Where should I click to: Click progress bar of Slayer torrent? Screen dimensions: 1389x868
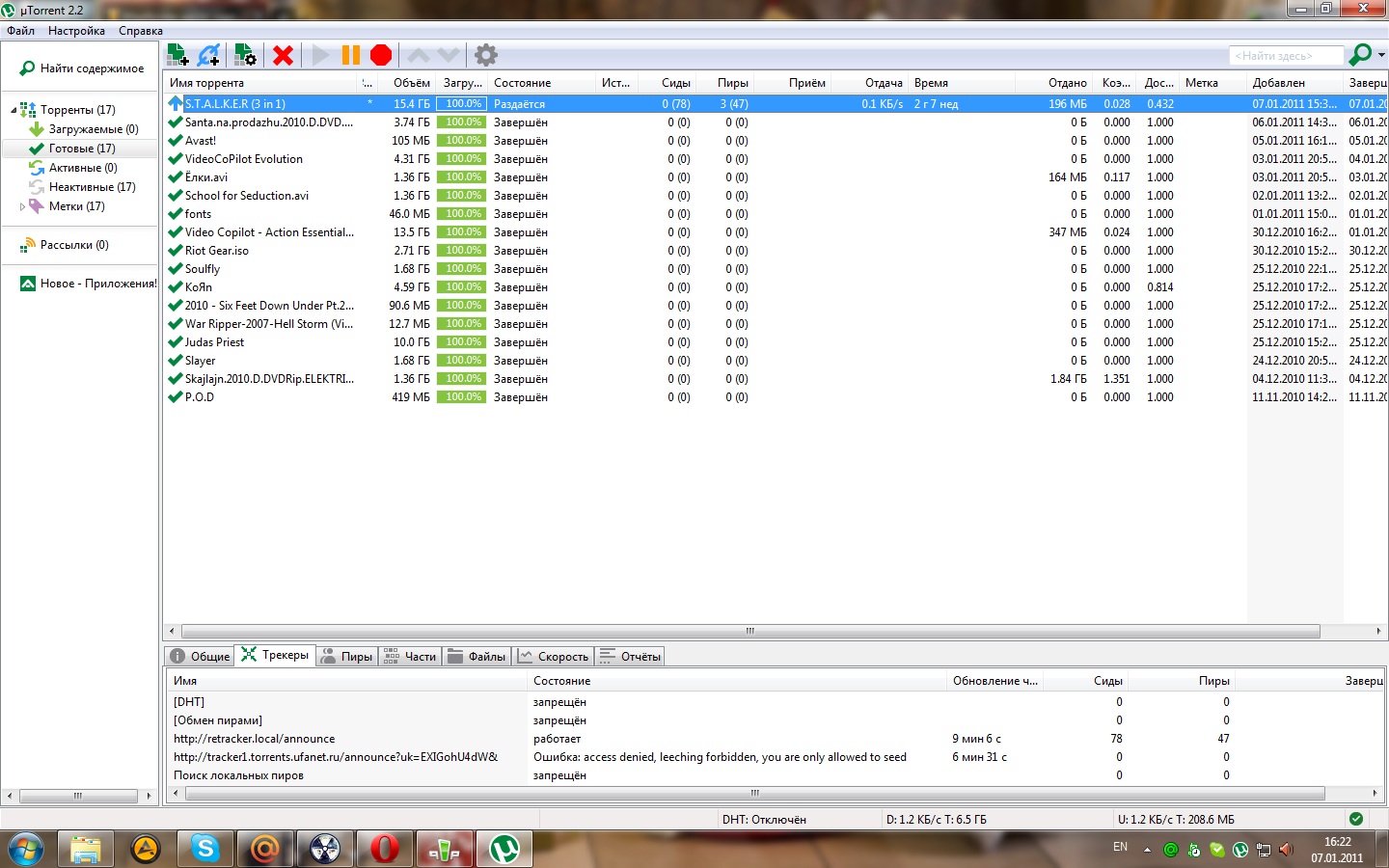(x=461, y=361)
